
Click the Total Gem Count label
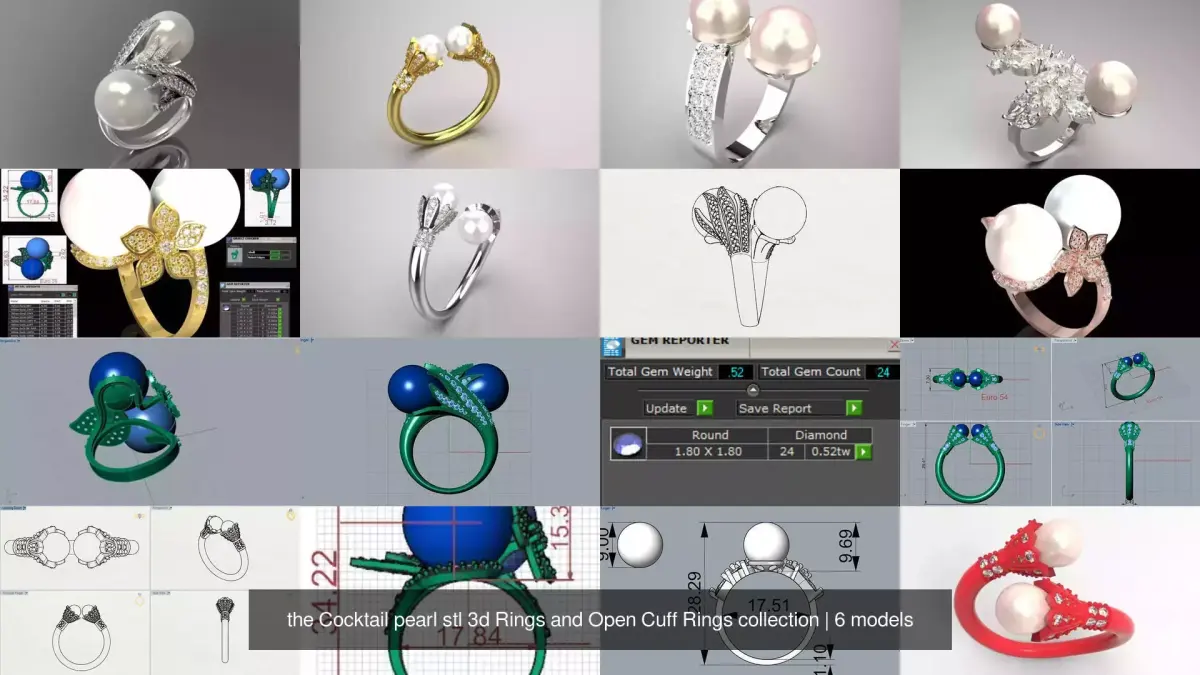(x=810, y=372)
